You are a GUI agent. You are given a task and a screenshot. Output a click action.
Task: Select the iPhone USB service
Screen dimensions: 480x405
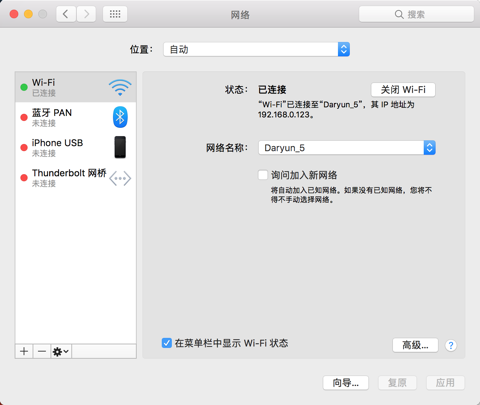point(76,147)
